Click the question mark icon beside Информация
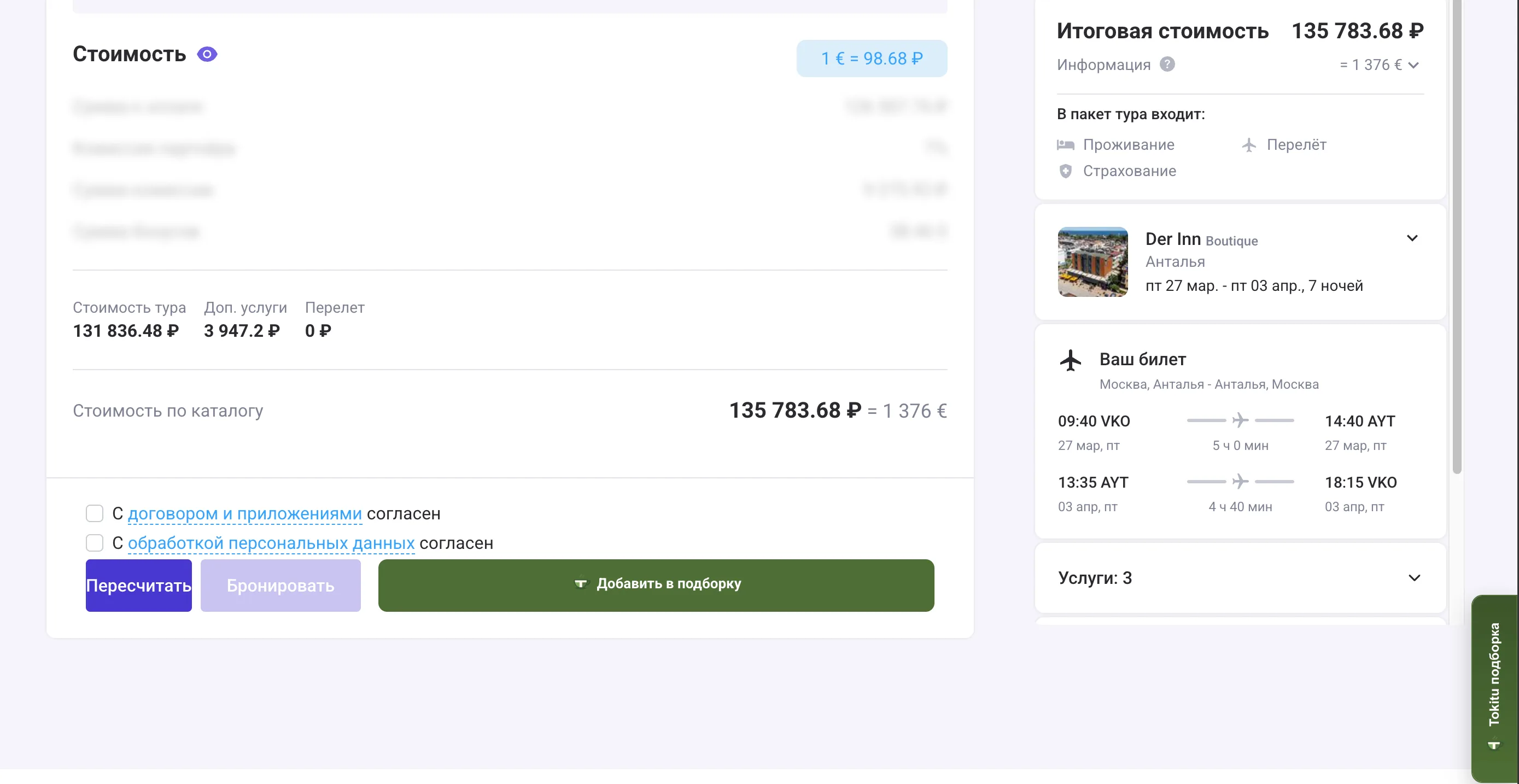 (1167, 65)
